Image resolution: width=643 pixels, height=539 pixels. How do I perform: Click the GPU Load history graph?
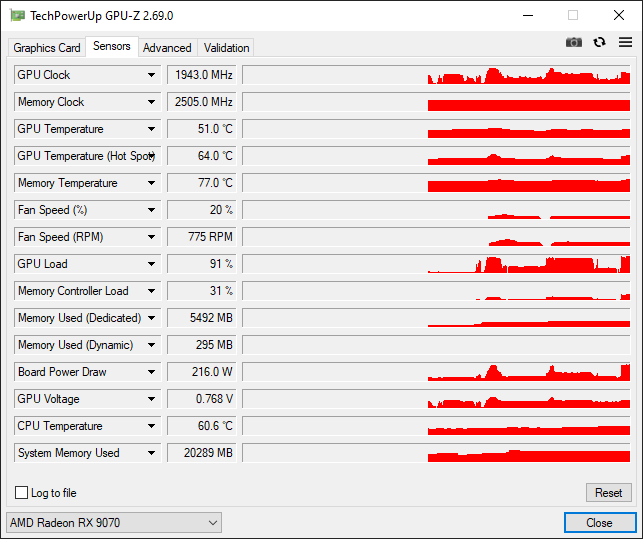[436, 264]
